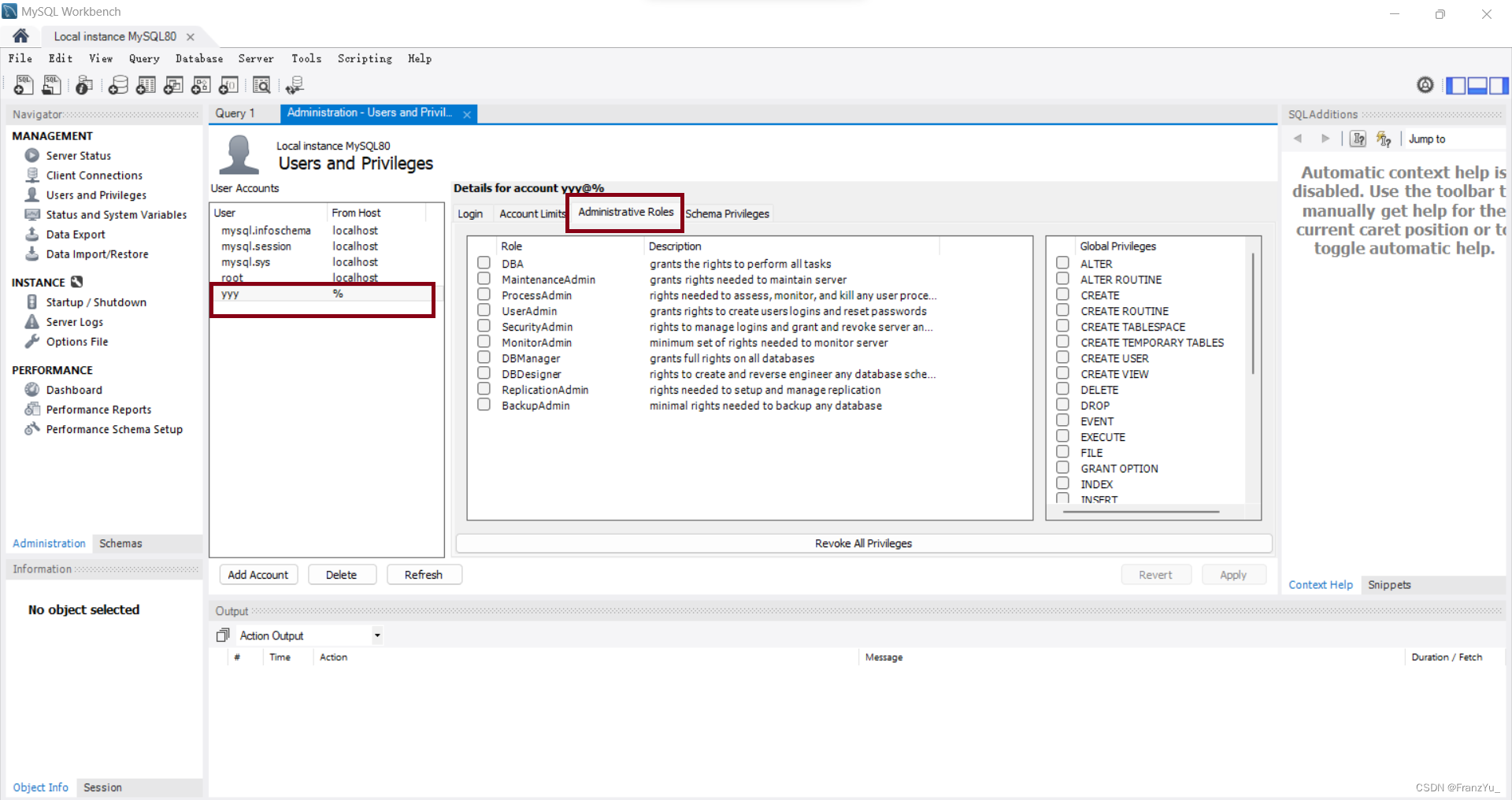This screenshot has width=1512, height=800.
Task: Click the Revert button
Action: (1155, 575)
